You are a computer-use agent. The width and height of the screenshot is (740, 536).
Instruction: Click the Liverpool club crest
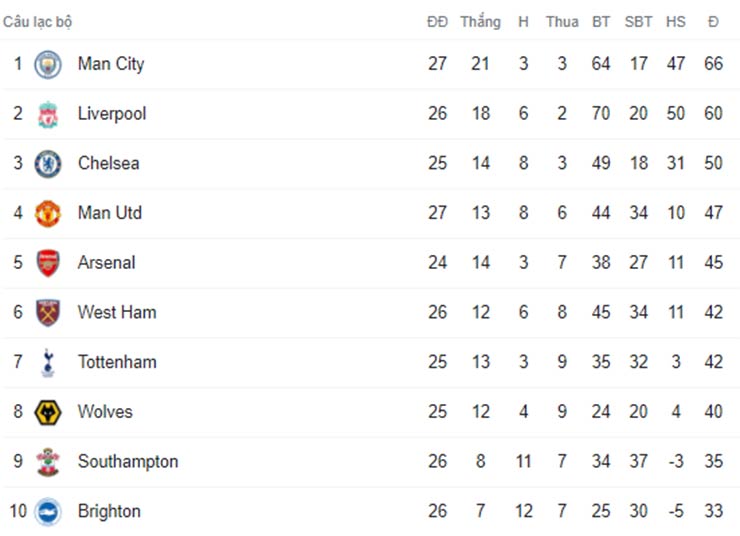(x=47, y=114)
